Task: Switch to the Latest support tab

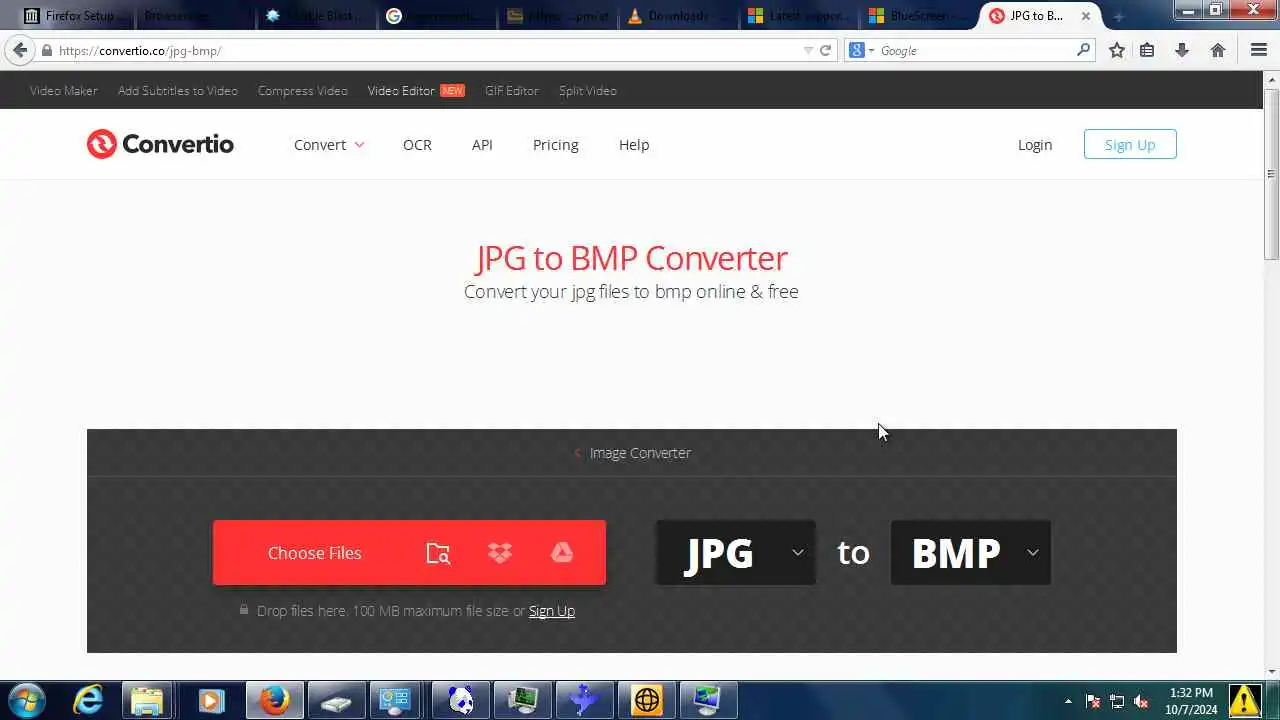Action: [x=798, y=16]
